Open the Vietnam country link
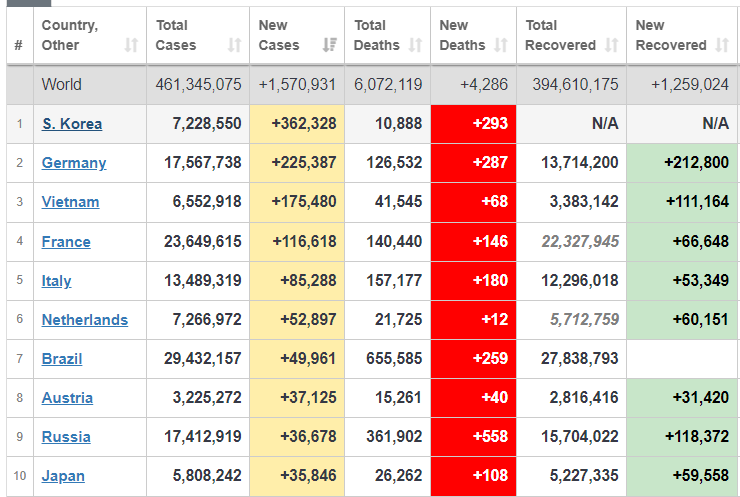Screen dimensions: 740x497 click(70, 202)
